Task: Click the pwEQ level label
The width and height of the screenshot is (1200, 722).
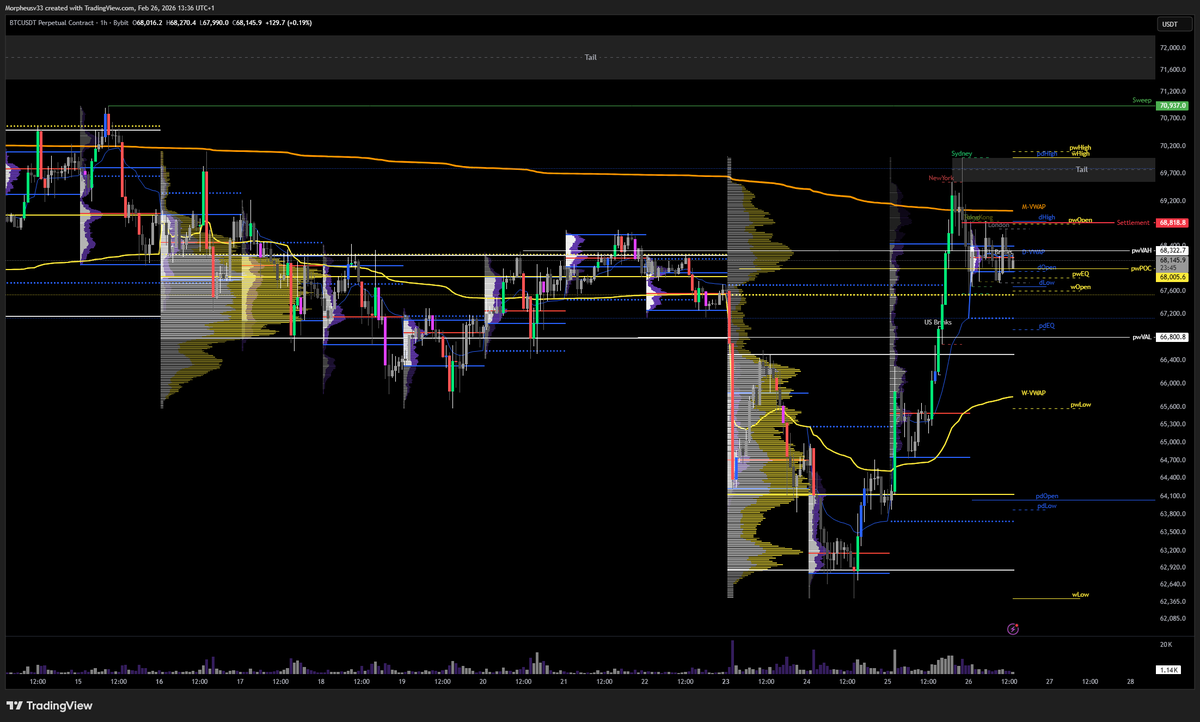Action: (1080, 274)
